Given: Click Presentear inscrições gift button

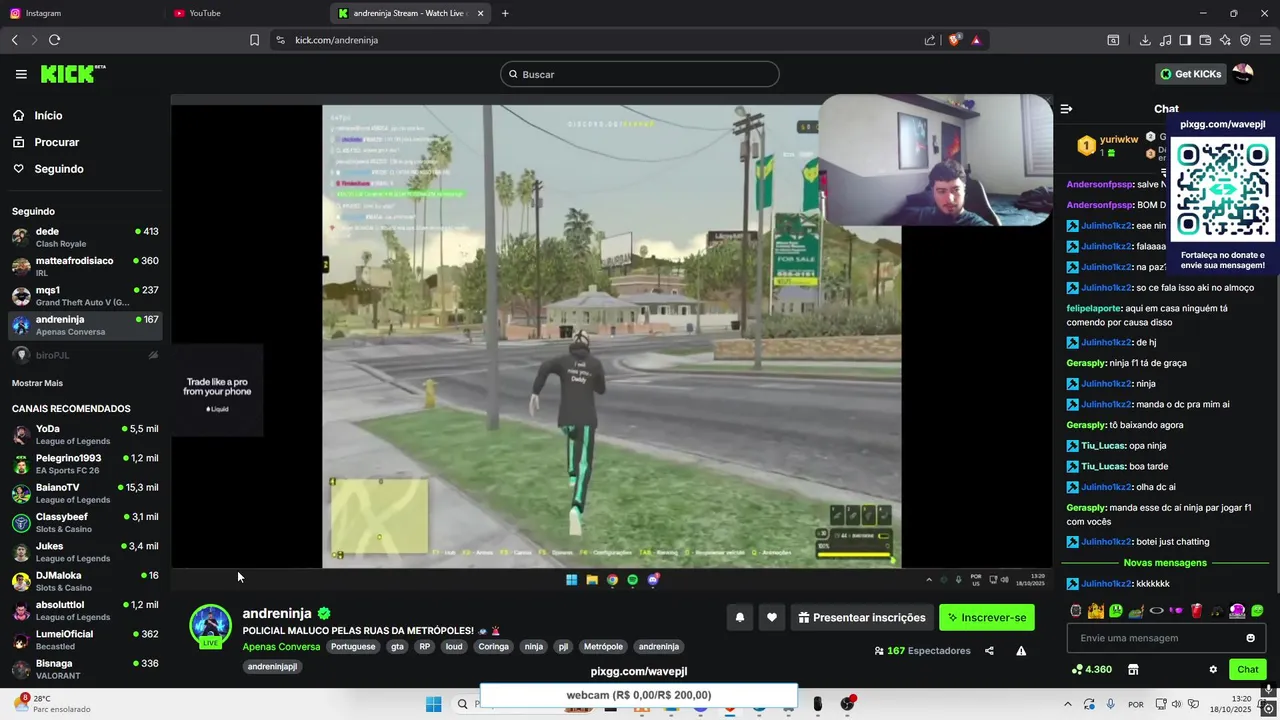Looking at the screenshot, I should point(862,618).
